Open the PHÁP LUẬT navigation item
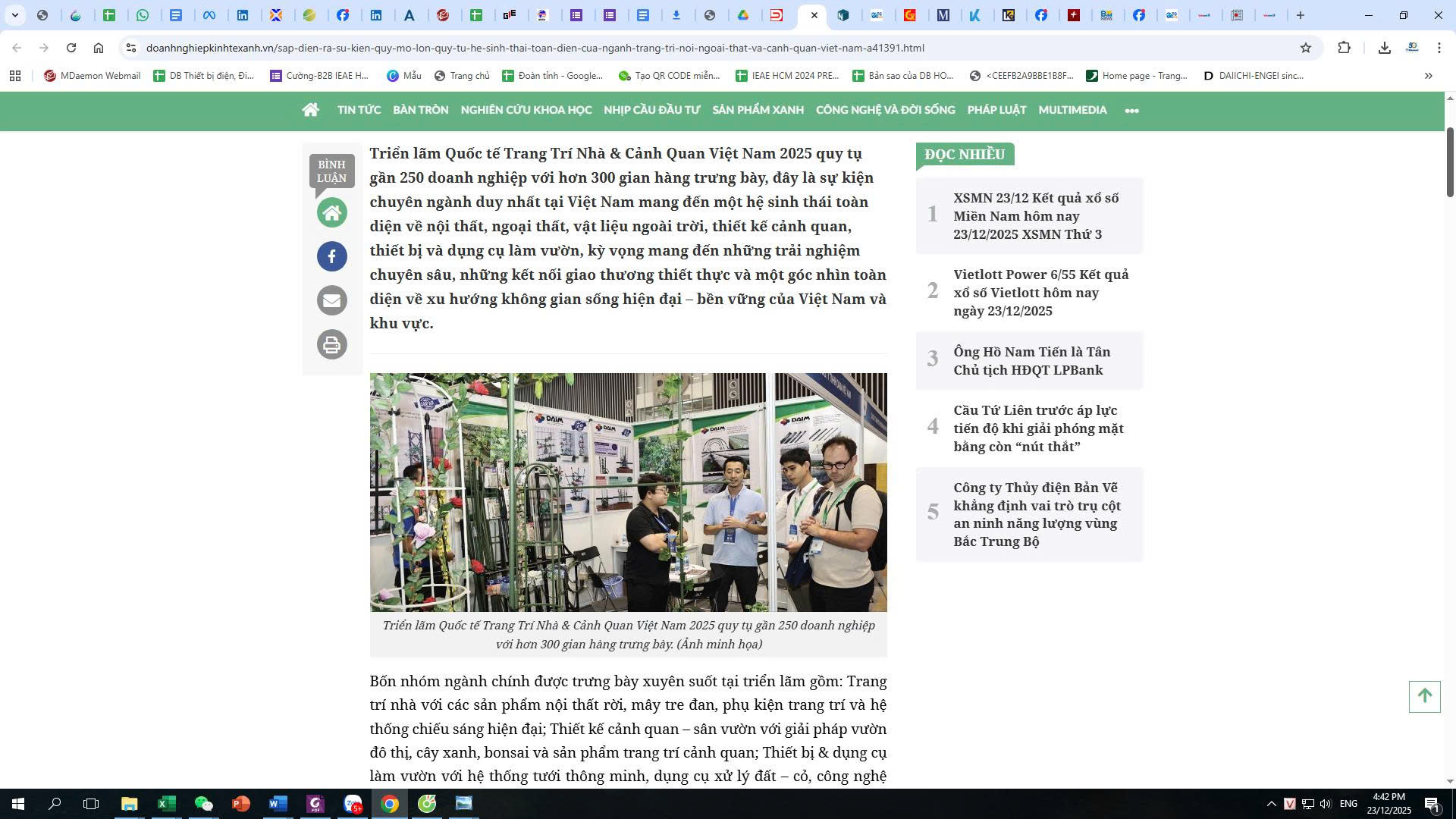 click(996, 110)
